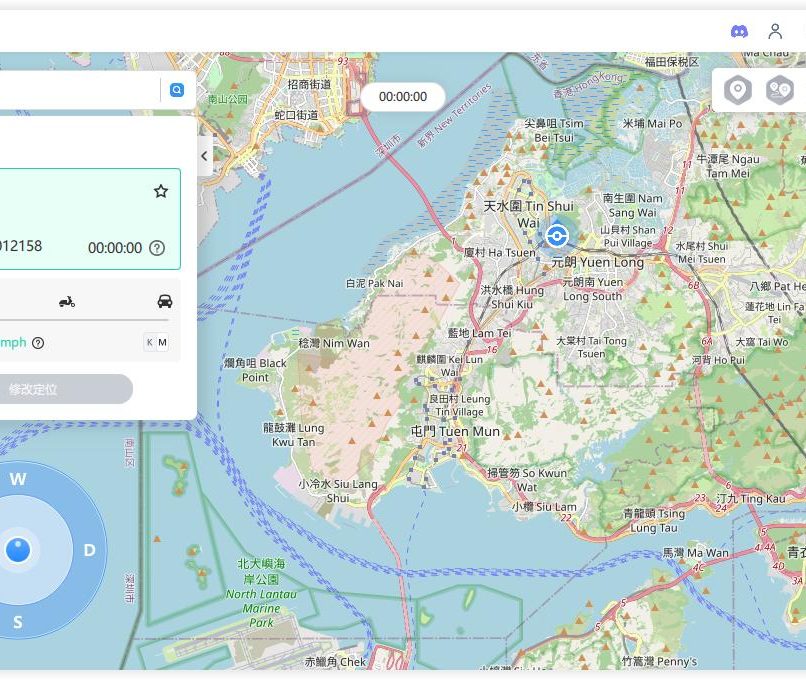
Task: Select the scooter speed preset
Action: pyautogui.click(x=67, y=301)
